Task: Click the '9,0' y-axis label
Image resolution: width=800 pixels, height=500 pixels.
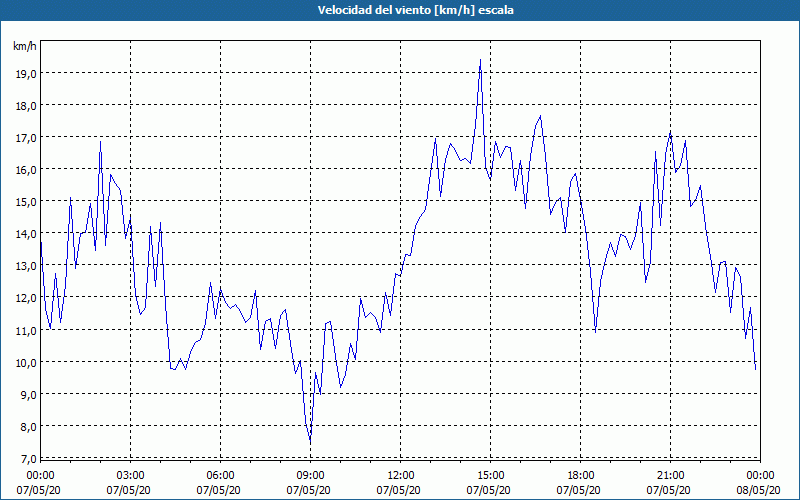Action: click(28, 395)
